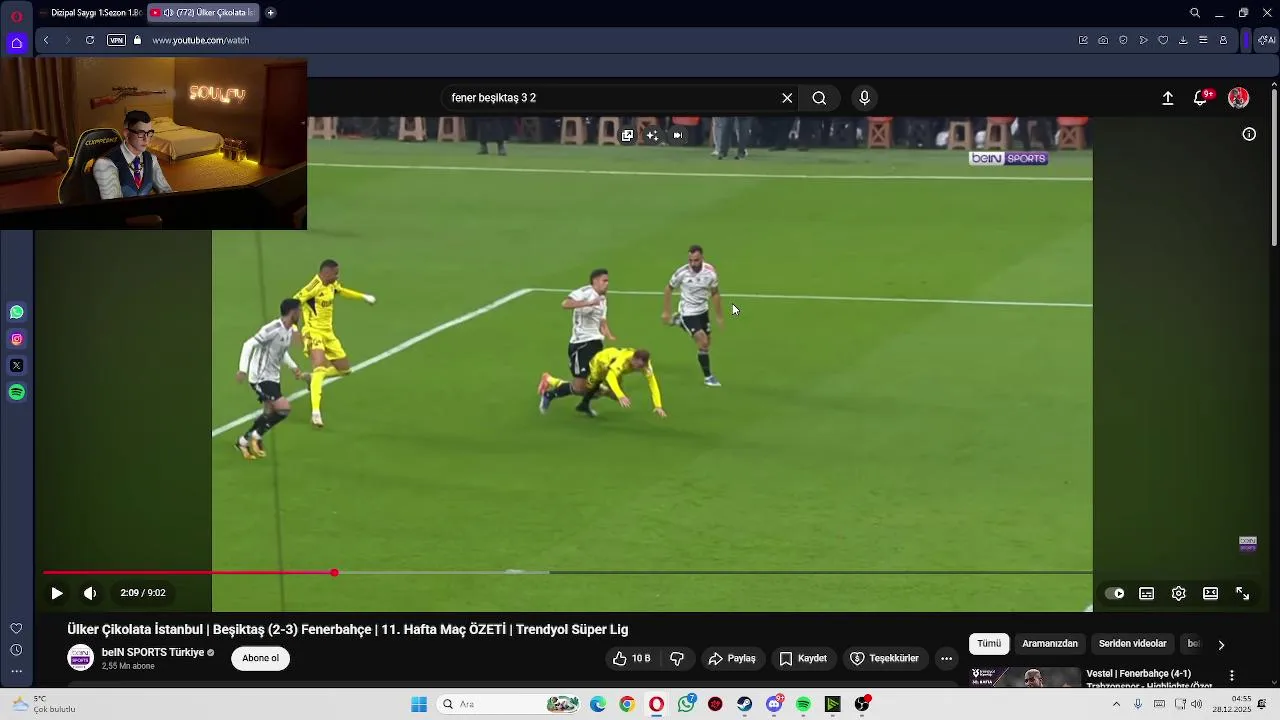
Task: Reload the page with refresh icon
Action: point(90,40)
